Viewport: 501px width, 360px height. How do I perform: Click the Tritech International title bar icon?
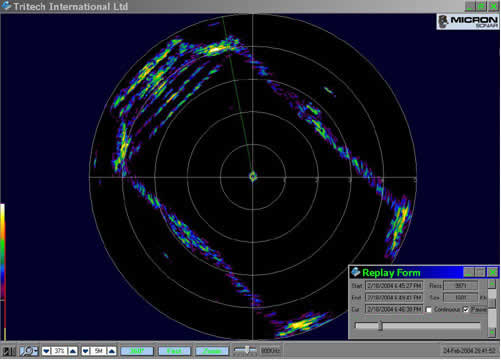(6, 6)
